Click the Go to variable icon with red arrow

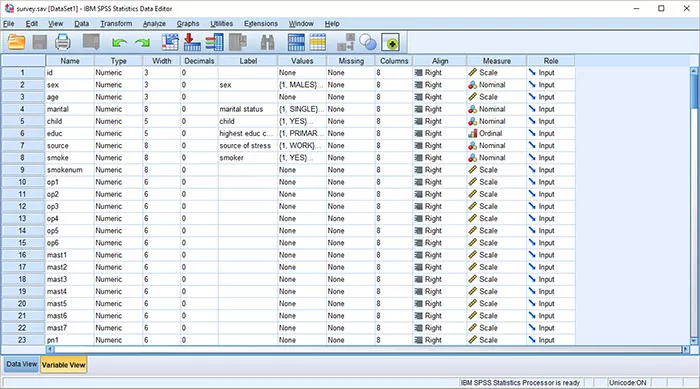(x=192, y=42)
